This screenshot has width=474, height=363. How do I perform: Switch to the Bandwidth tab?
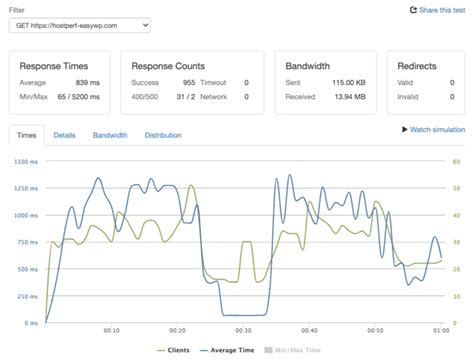pos(110,135)
